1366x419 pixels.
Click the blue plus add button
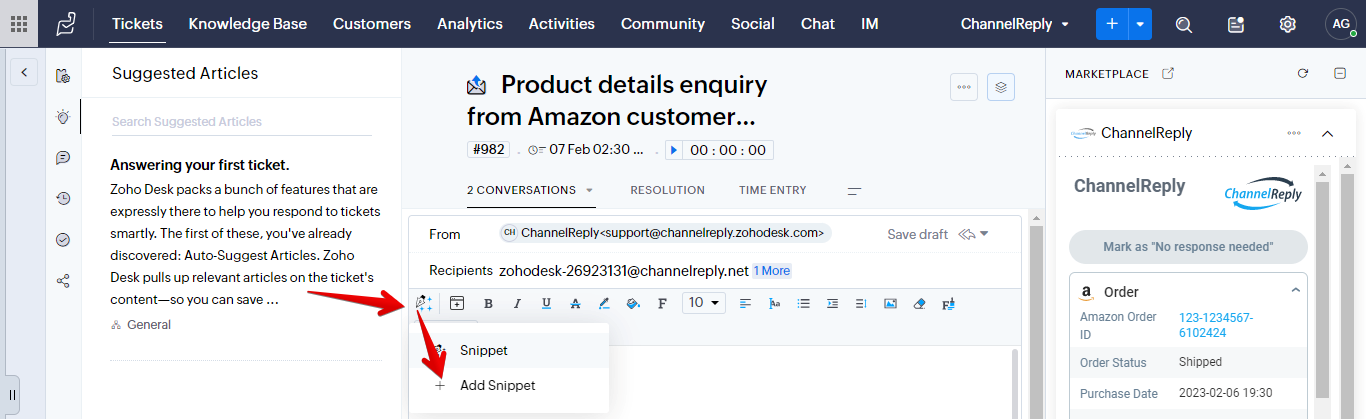1112,24
